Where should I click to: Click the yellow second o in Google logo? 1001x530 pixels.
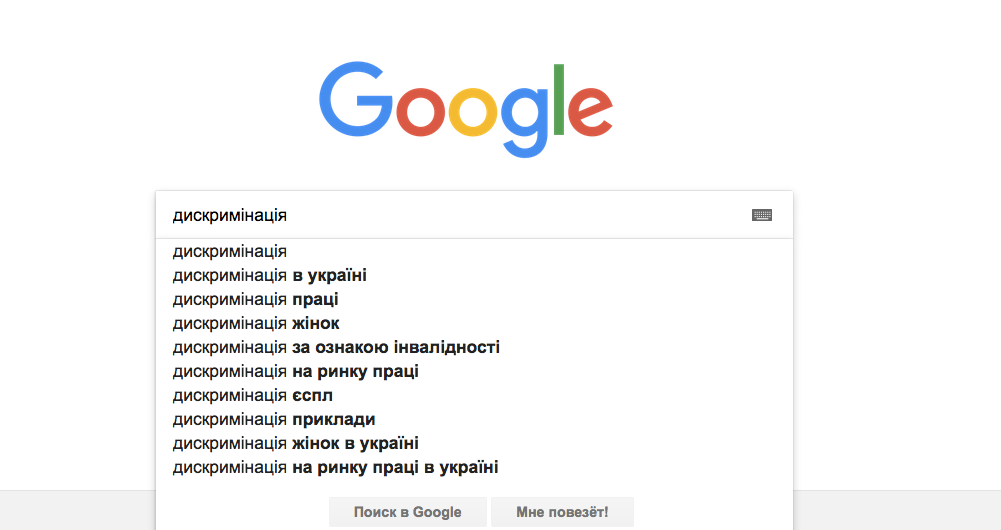click(472, 111)
